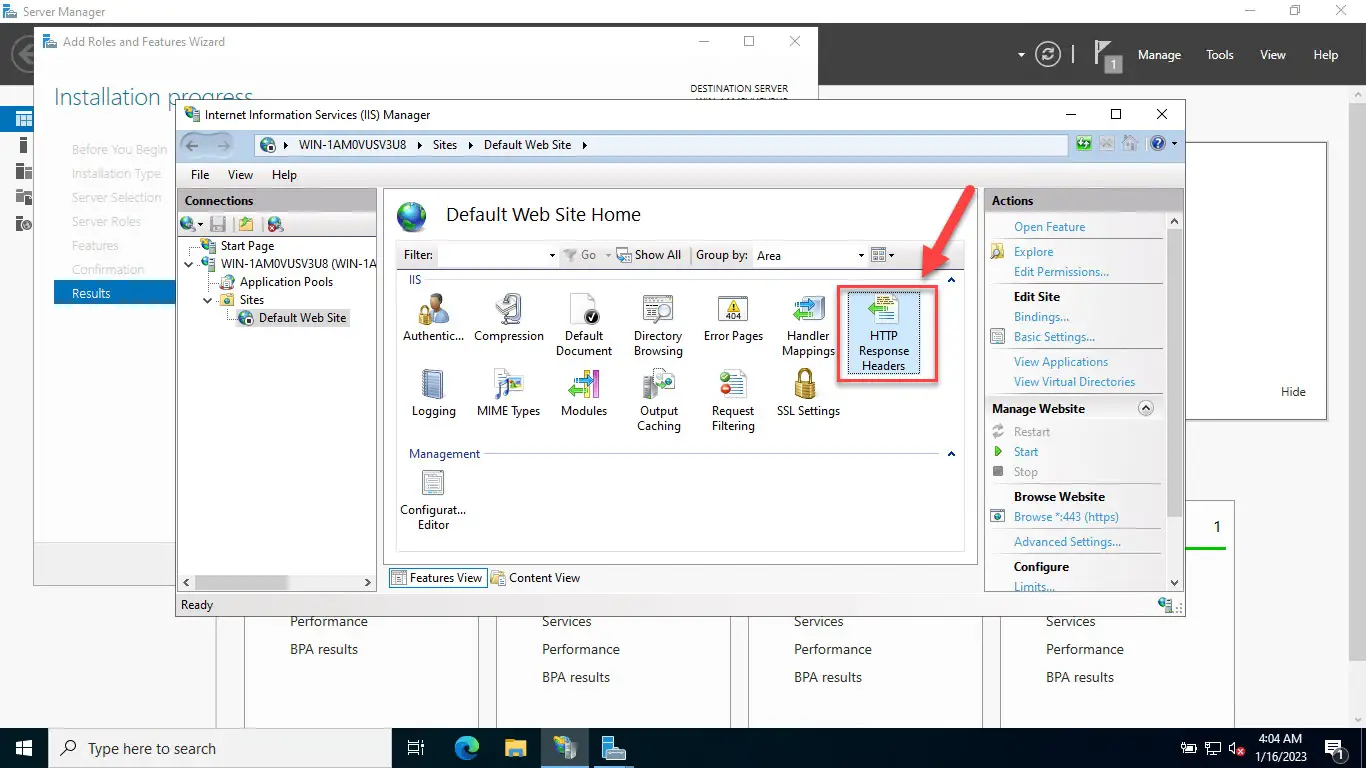Collapse the WIN-1AM0VUSV3U8 server node
Screen dimensions: 1366x768
tap(190, 264)
